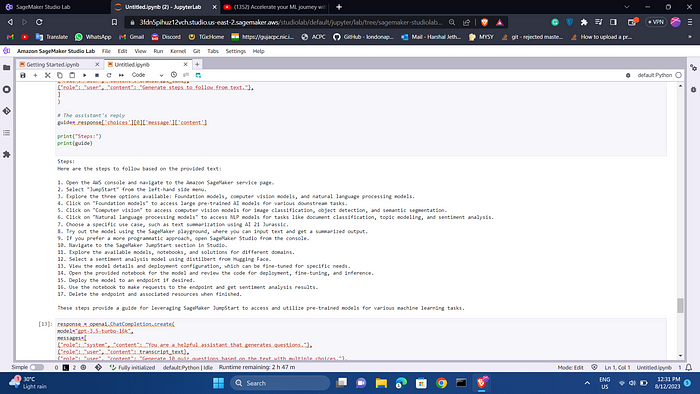
Task: Open File Explorer from the taskbar
Action: click(381, 383)
